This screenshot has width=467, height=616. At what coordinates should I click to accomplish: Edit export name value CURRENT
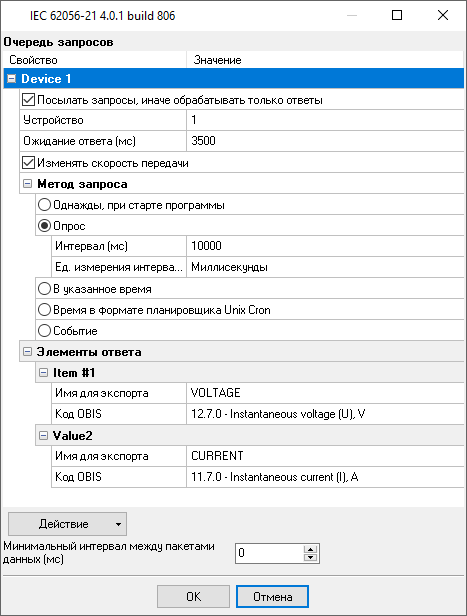coord(325,456)
